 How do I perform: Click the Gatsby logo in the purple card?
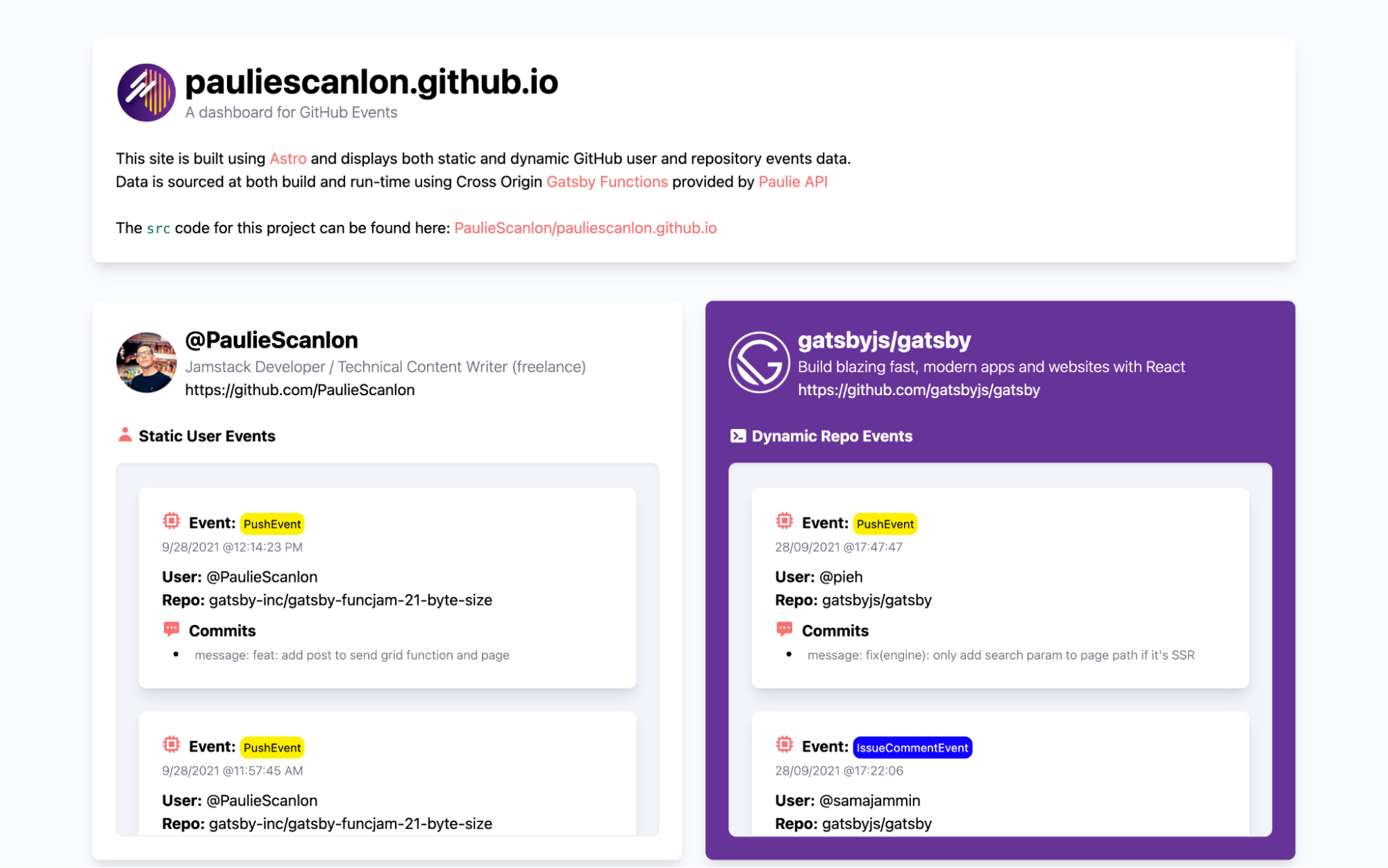pos(760,362)
